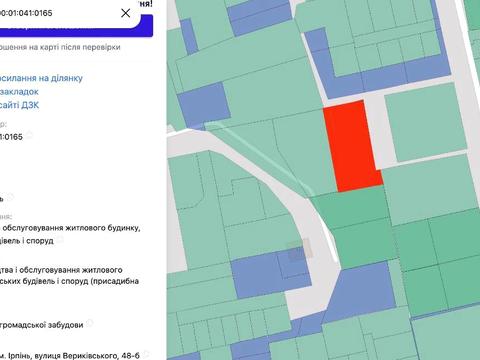Select address text 'вулиця Вериківського, 48-б'
The image size is (480, 360).
tap(88, 356)
